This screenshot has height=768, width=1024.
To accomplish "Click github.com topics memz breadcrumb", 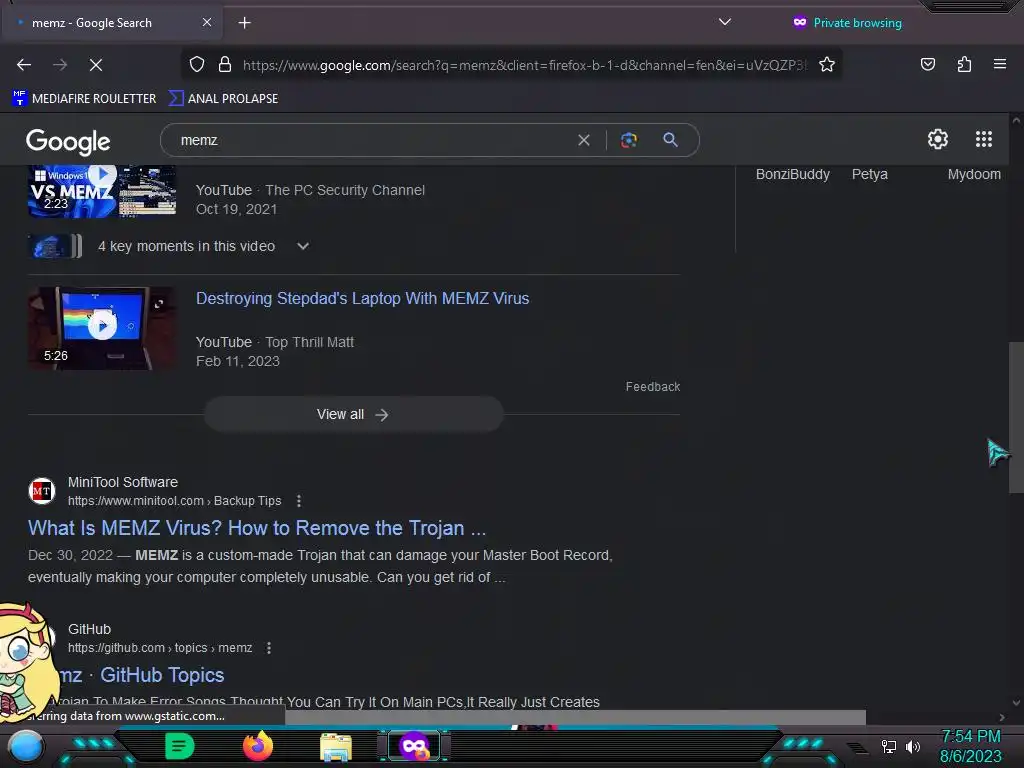I will click(x=160, y=648).
